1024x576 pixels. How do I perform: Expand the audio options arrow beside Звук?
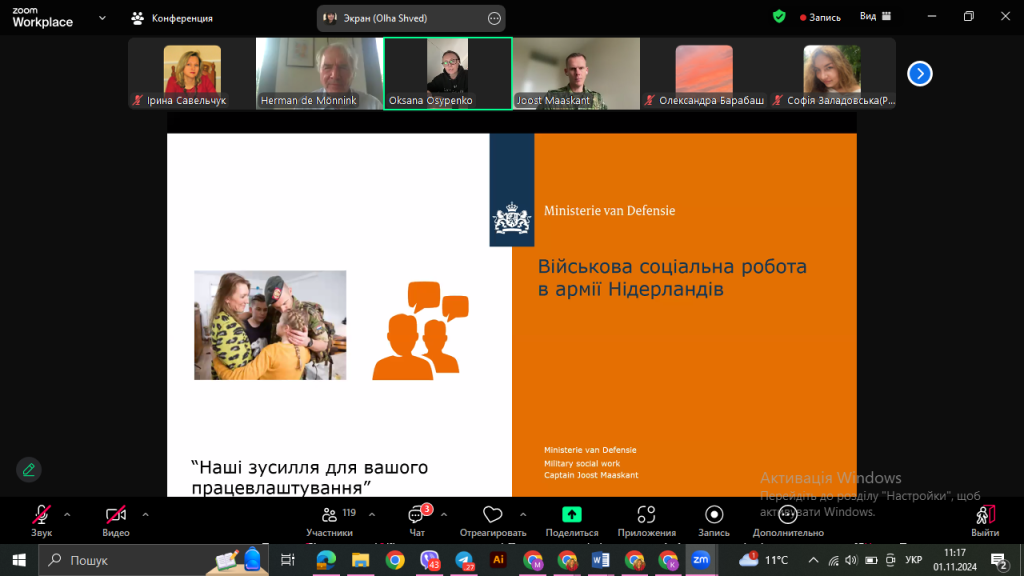[67, 514]
